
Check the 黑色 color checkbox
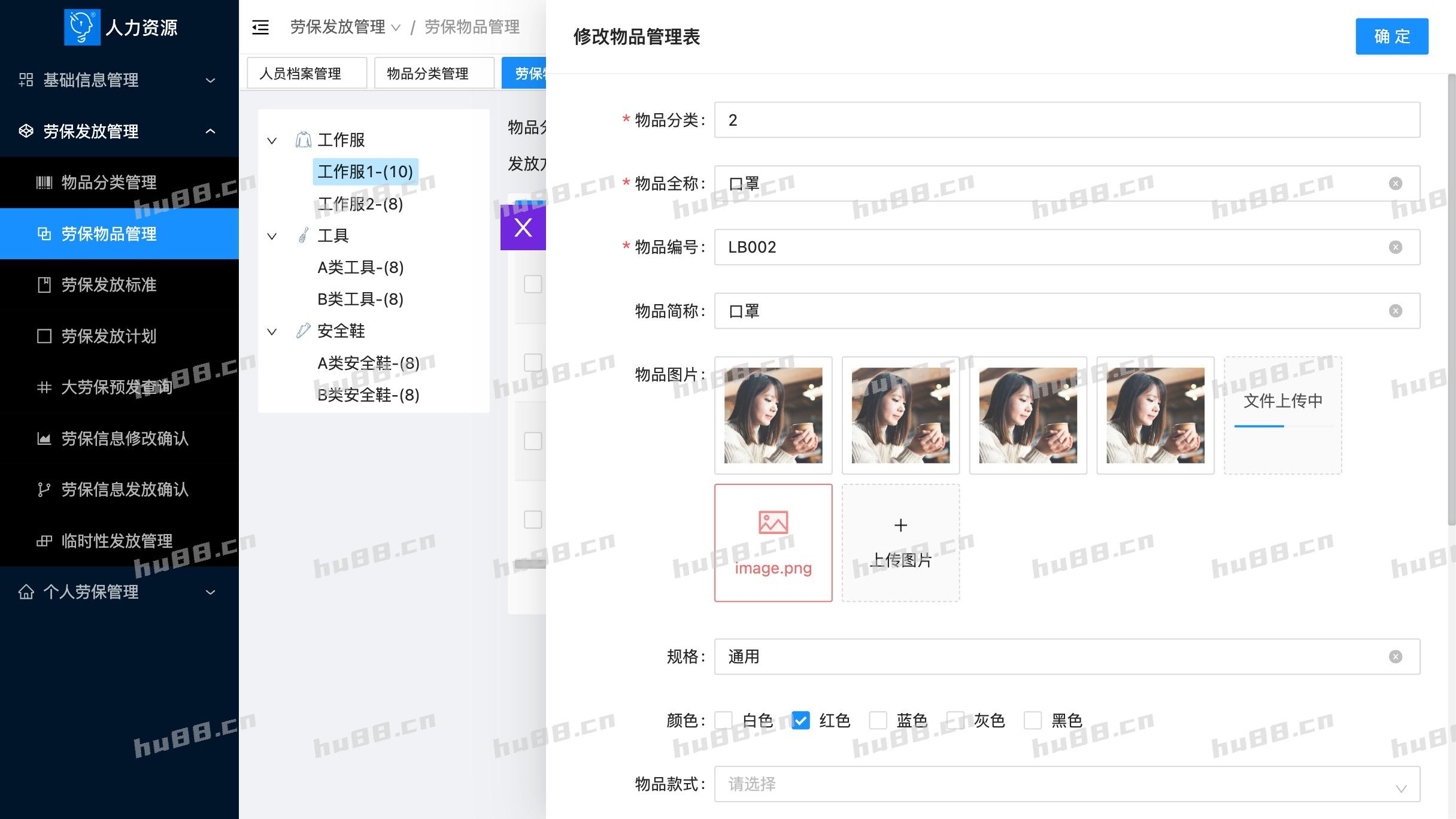click(x=1033, y=720)
